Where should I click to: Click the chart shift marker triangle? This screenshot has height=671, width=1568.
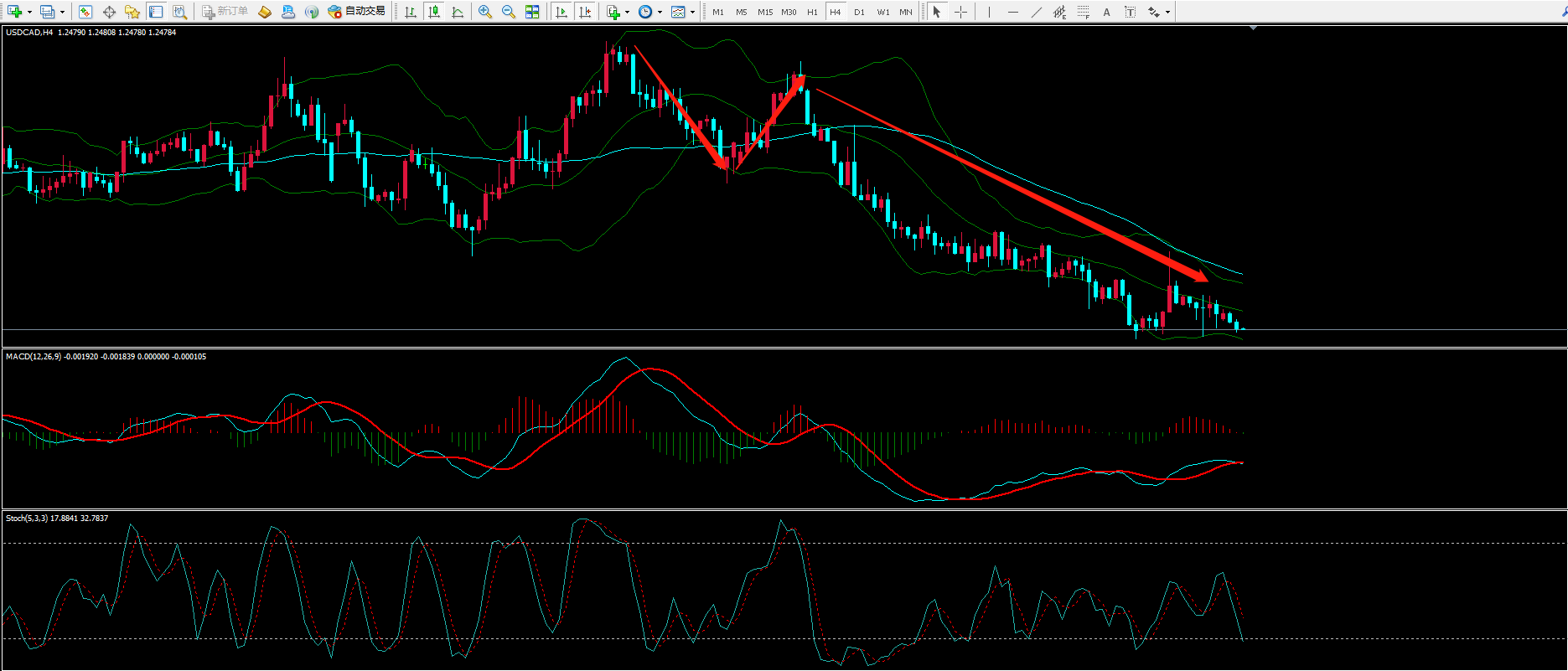(x=1253, y=29)
